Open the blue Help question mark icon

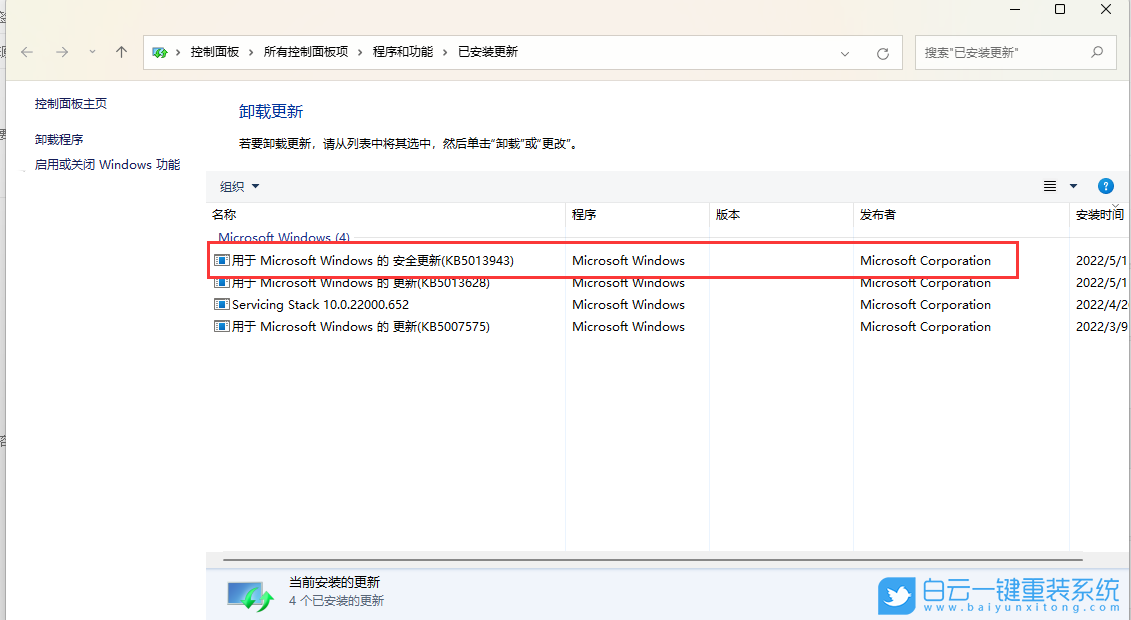1105,185
